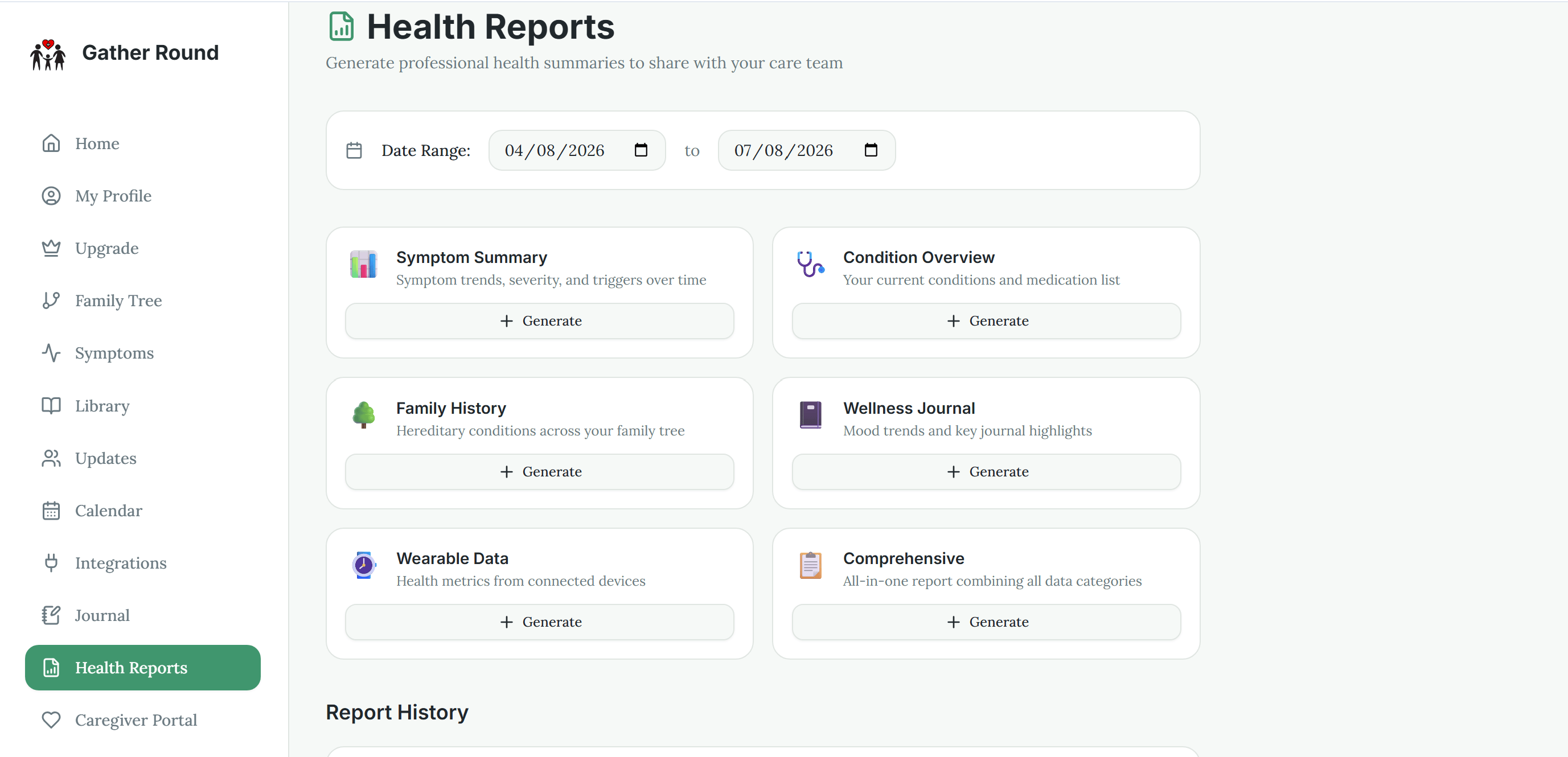1568x757 pixels.
Task: Generate the Wearable Data report
Action: point(539,622)
